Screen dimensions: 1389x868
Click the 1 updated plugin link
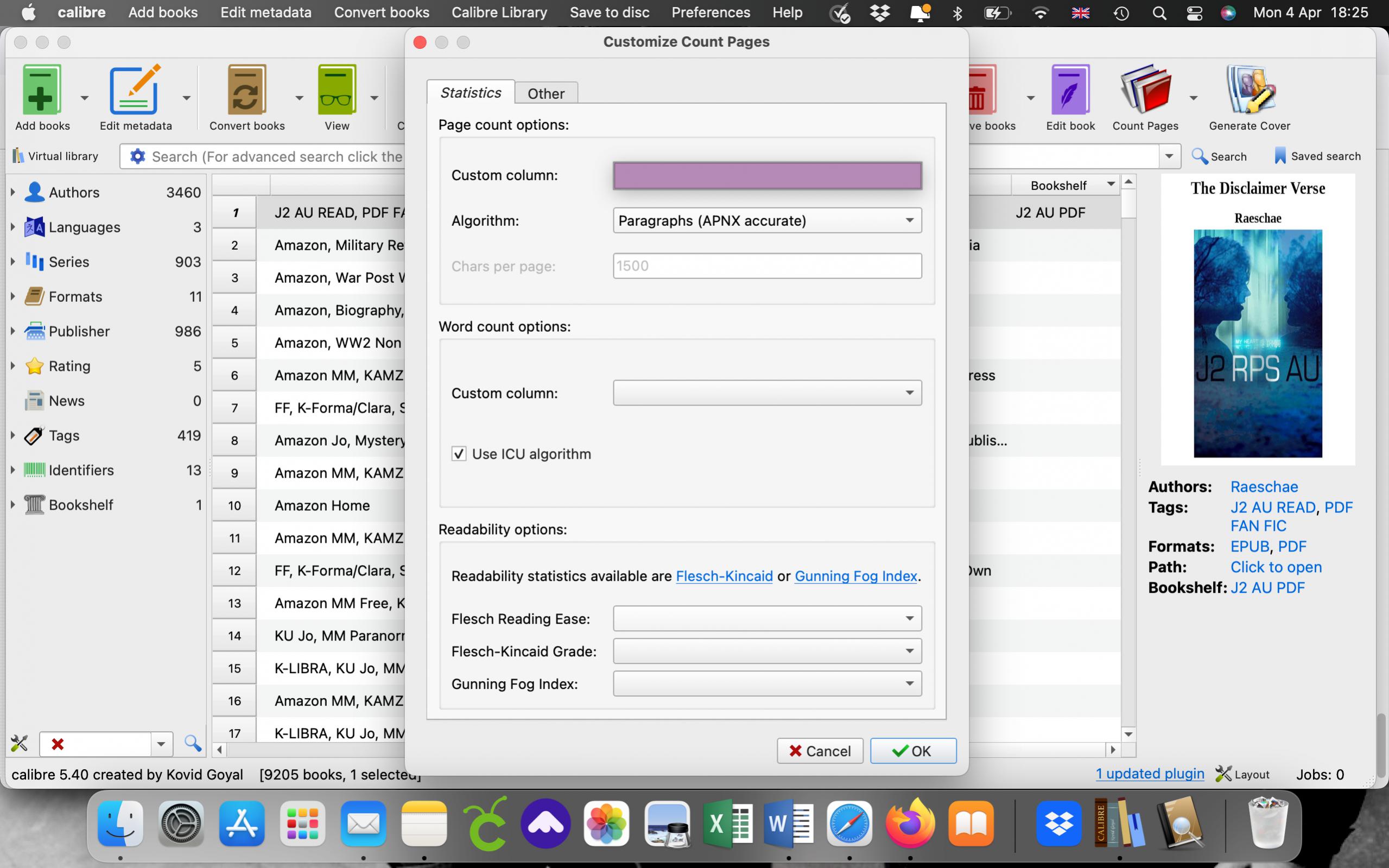coord(1150,774)
